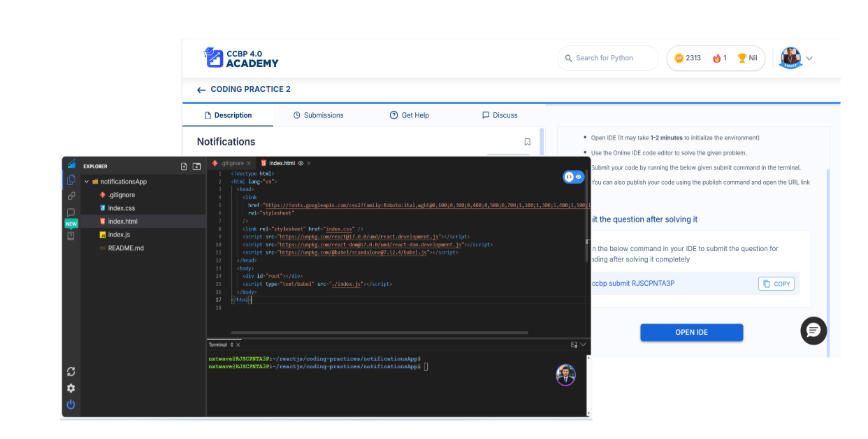This screenshot has height=439, width=868.
Task: Switch to the .gitignore editor tab
Action: click(x=231, y=163)
